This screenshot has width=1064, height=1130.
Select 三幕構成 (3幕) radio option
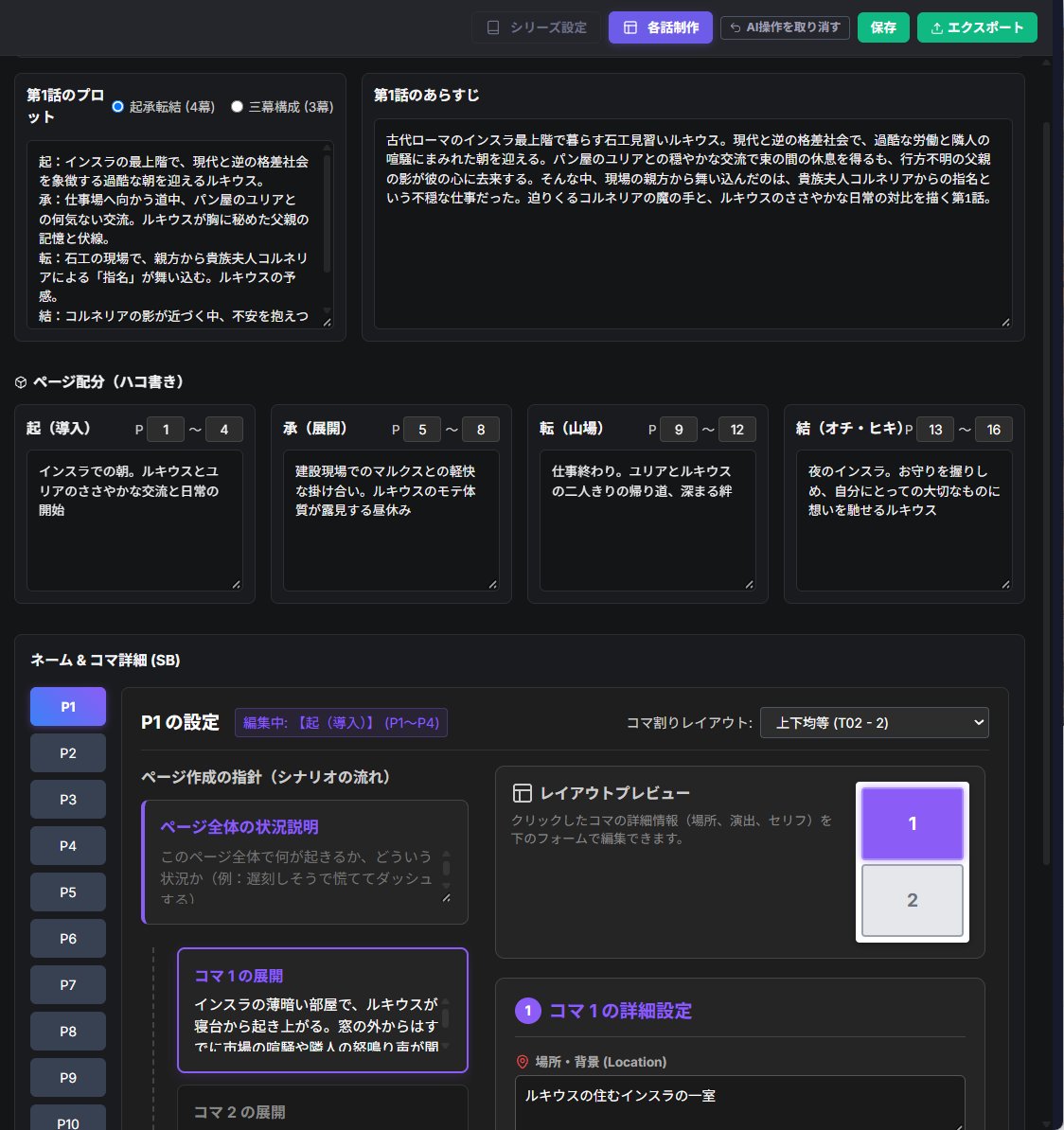click(237, 107)
